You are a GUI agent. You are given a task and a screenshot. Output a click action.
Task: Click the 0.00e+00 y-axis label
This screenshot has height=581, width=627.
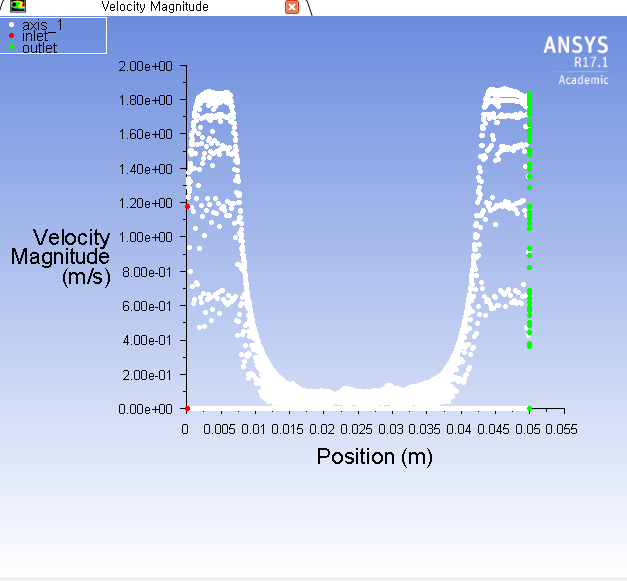point(146,409)
